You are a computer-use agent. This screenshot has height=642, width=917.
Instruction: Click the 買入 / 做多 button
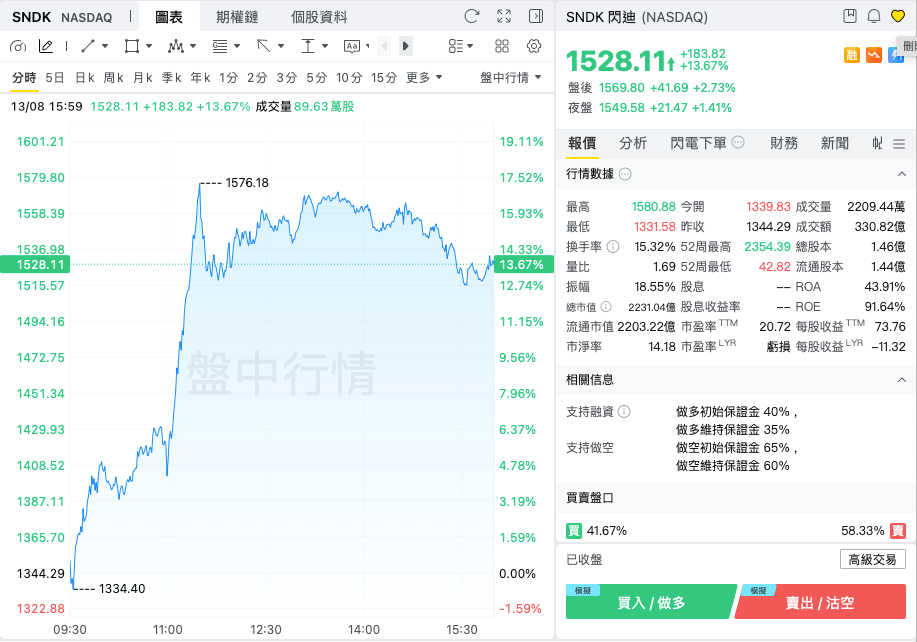click(x=651, y=602)
